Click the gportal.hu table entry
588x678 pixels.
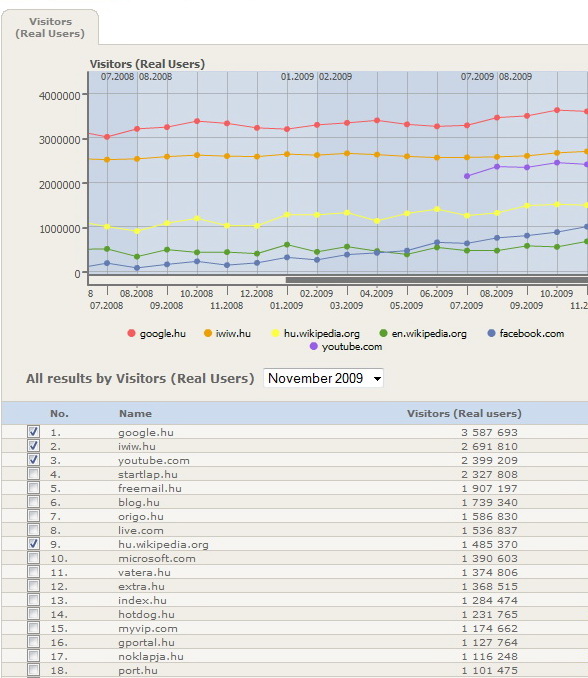pos(146,643)
